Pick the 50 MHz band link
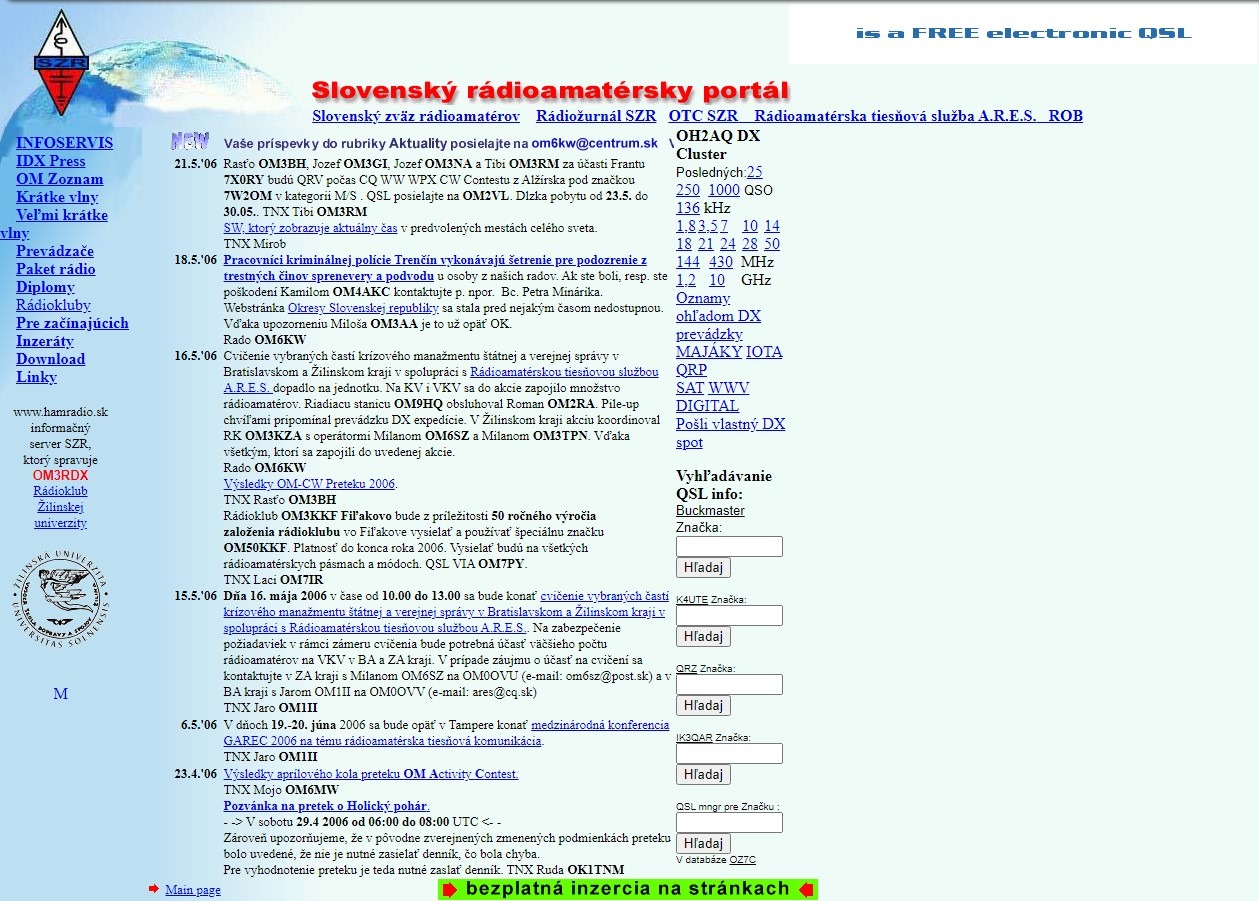Viewport: 1259px width, 901px height. click(x=772, y=244)
